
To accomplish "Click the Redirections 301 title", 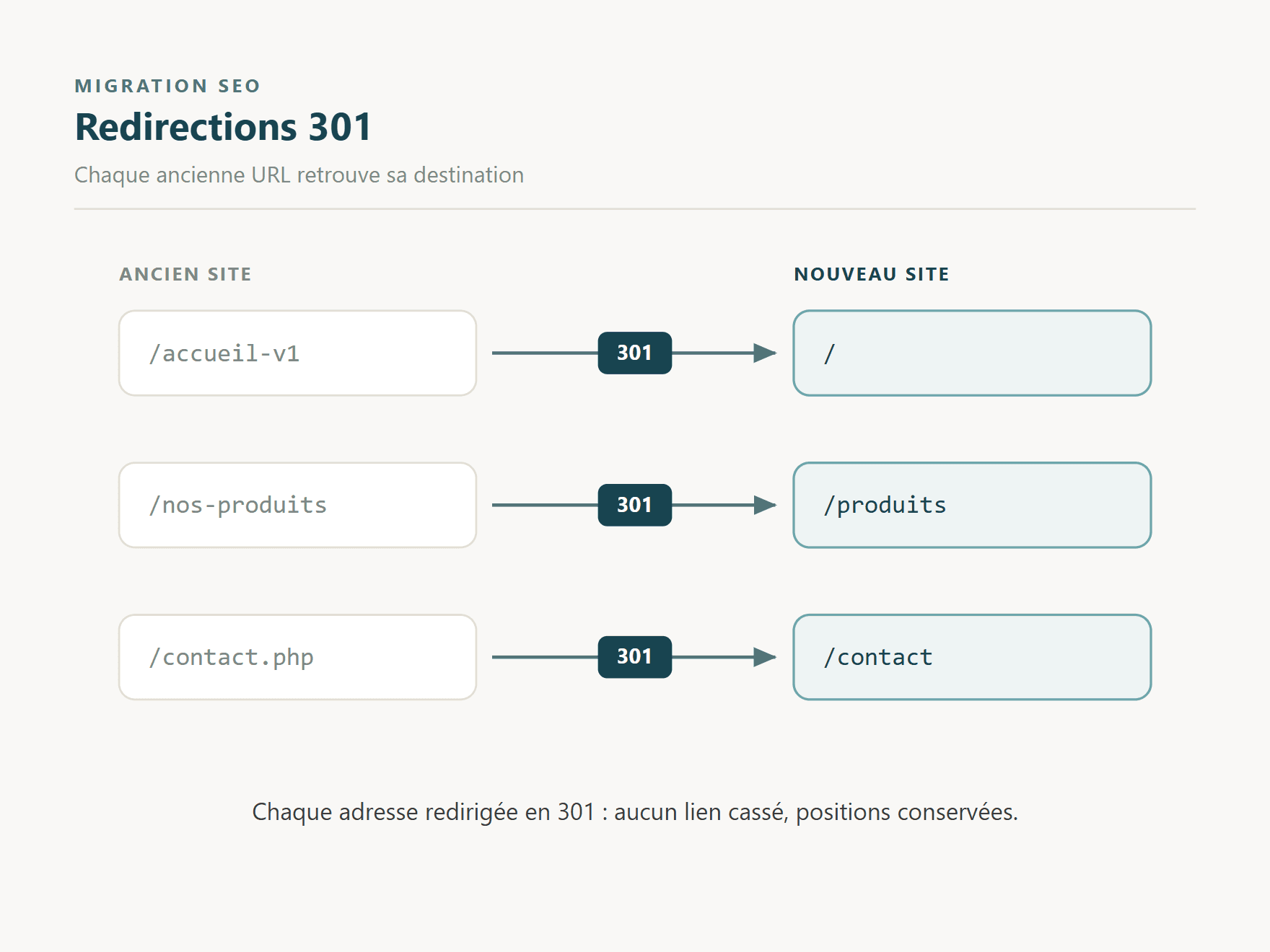I will 223,127.
